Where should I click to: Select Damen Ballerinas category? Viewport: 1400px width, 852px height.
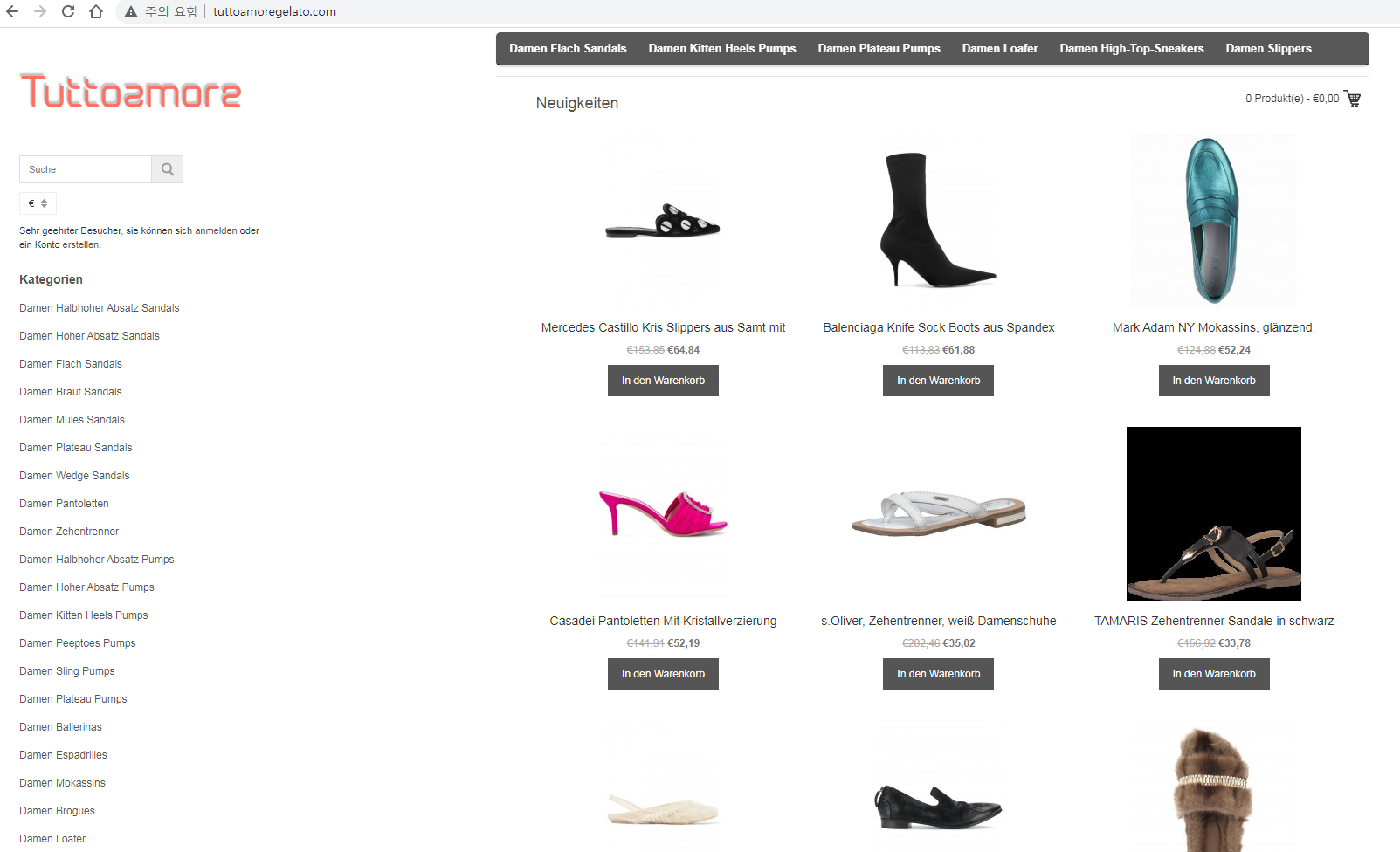click(60, 727)
